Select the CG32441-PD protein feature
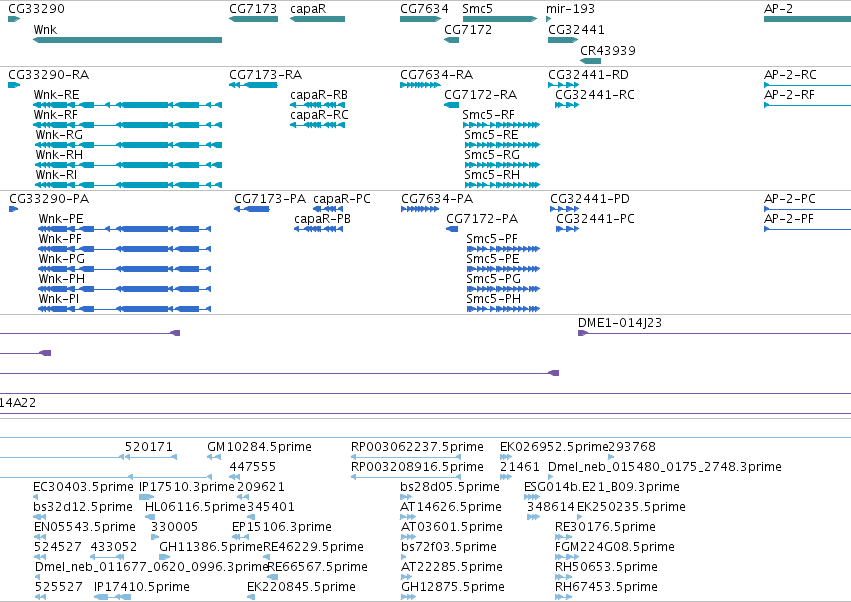Viewport: 851px width, 602px height. click(x=565, y=209)
